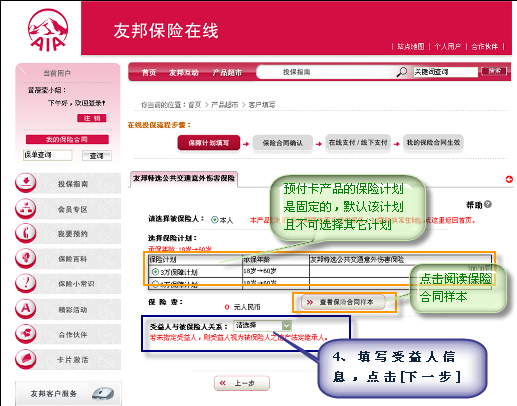Select the 友邦特选公共交通意外伤害保险 tab
The height and width of the screenshot is (406, 517).
pos(184,179)
